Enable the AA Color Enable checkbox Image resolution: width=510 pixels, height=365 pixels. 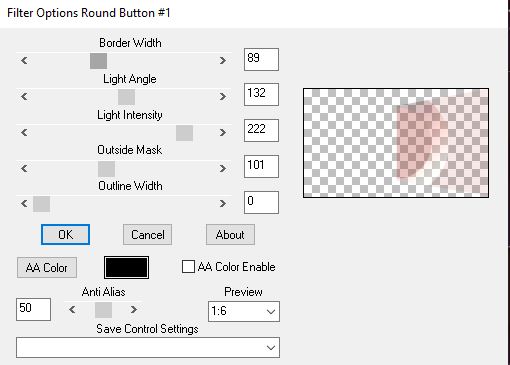click(188, 267)
